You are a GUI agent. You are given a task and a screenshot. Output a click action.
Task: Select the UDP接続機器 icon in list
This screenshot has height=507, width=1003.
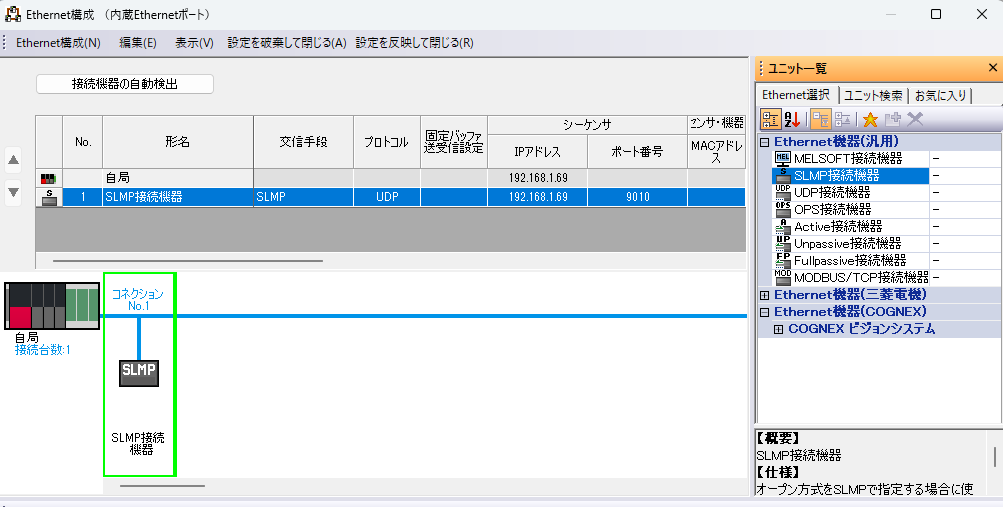coord(783,192)
